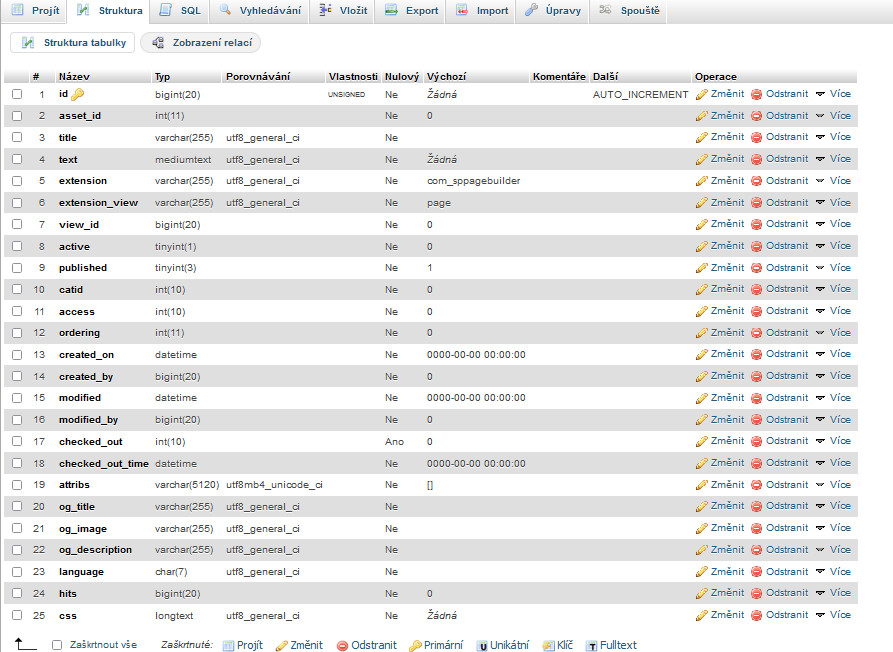Click red Odstranit icon for asset_id row
The width and height of the screenshot is (893, 652).
[x=757, y=116]
